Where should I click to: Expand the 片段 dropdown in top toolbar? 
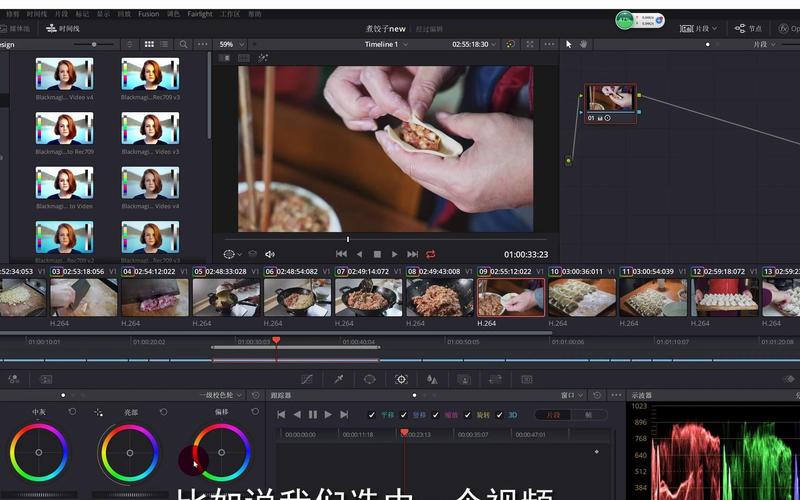tap(698, 29)
